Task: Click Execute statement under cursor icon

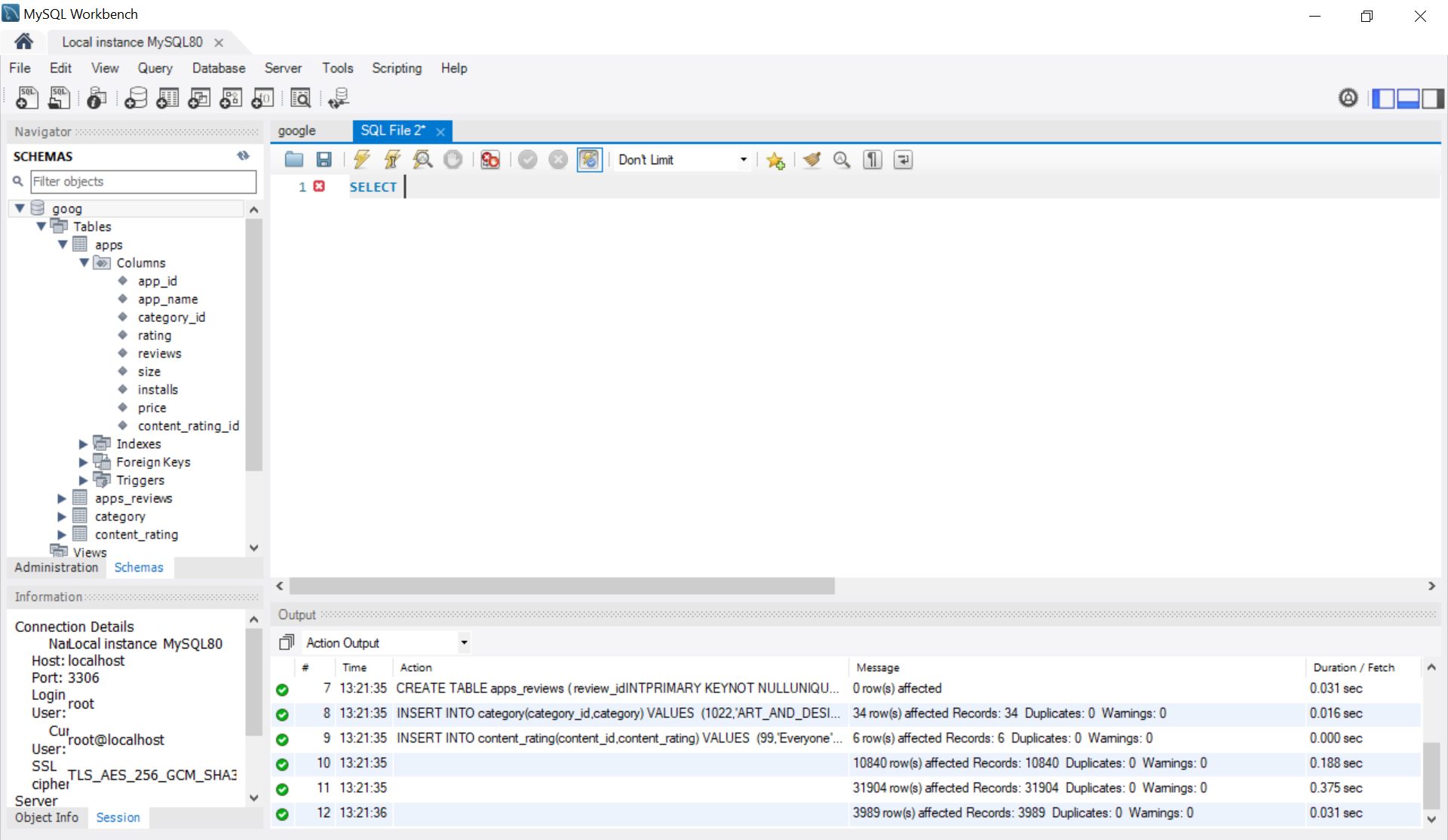Action: [x=392, y=159]
